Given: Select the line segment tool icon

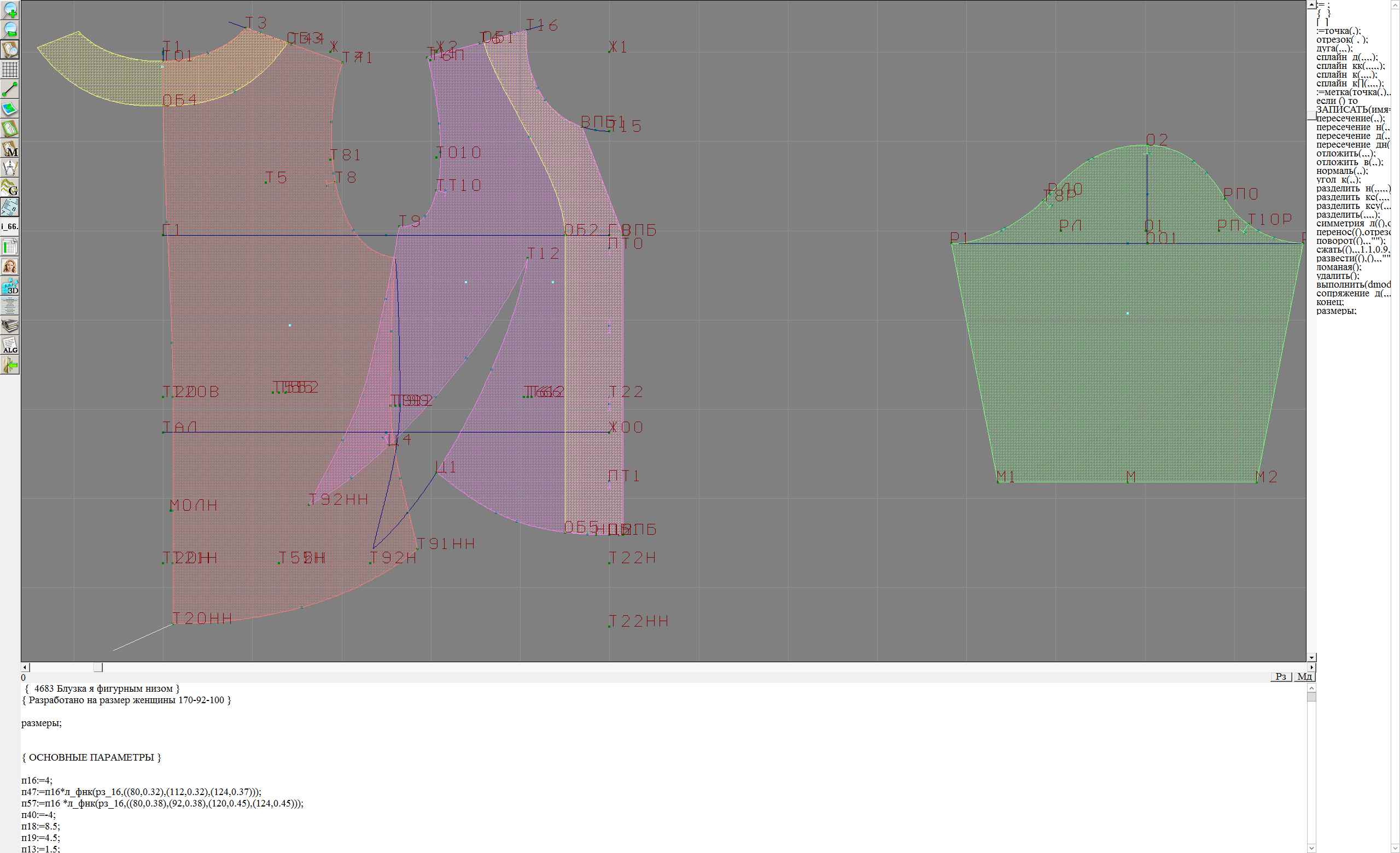Looking at the screenshot, I should coord(10,89).
